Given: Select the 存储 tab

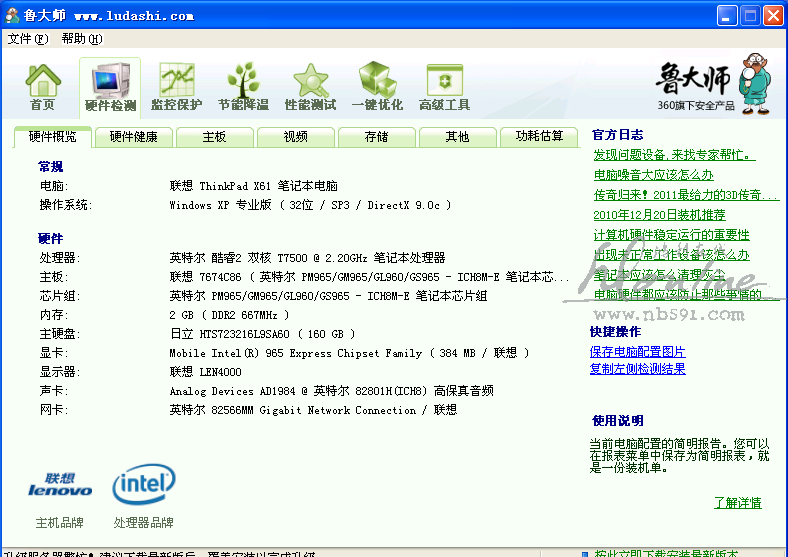Looking at the screenshot, I should [376, 137].
